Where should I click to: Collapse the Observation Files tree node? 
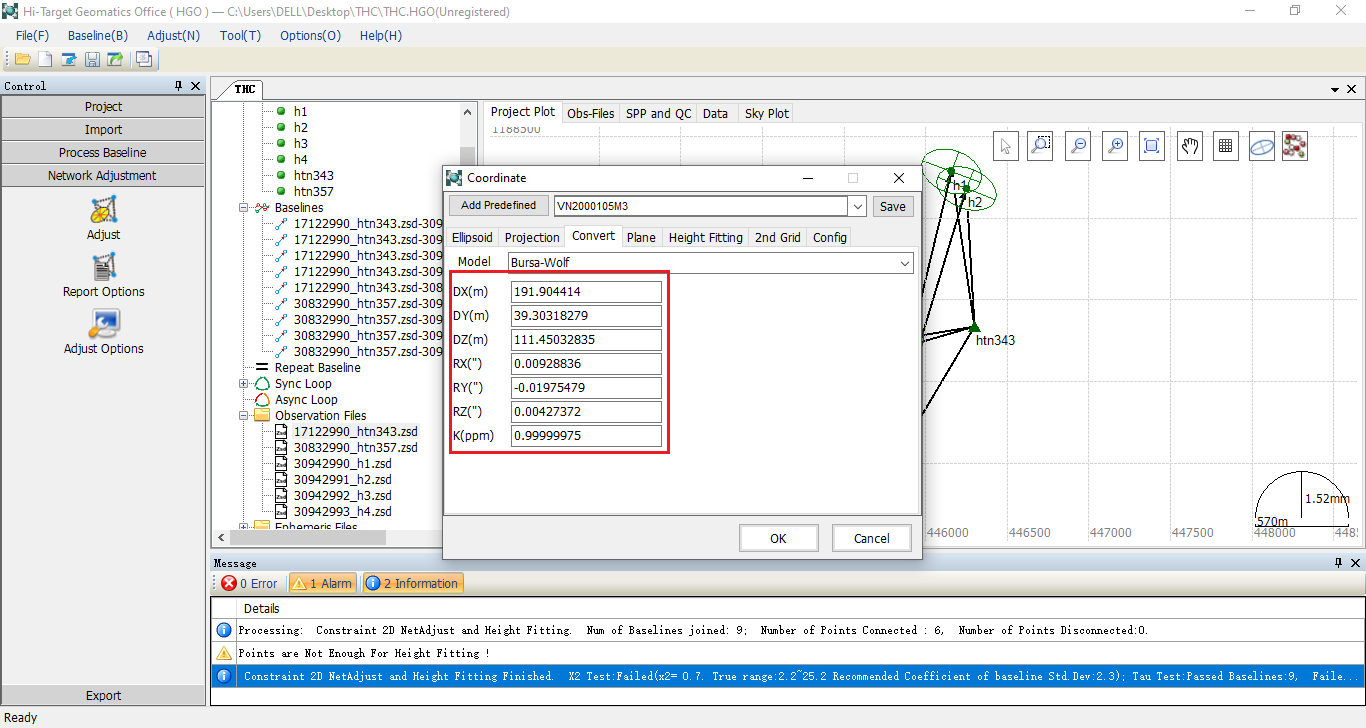tap(244, 416)
